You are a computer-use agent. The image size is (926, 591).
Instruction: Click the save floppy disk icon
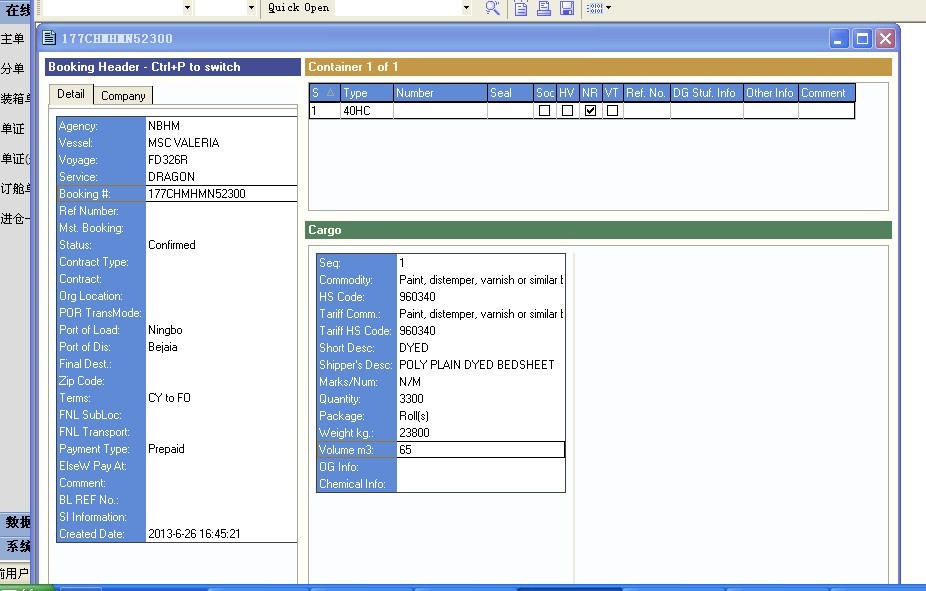567,8
